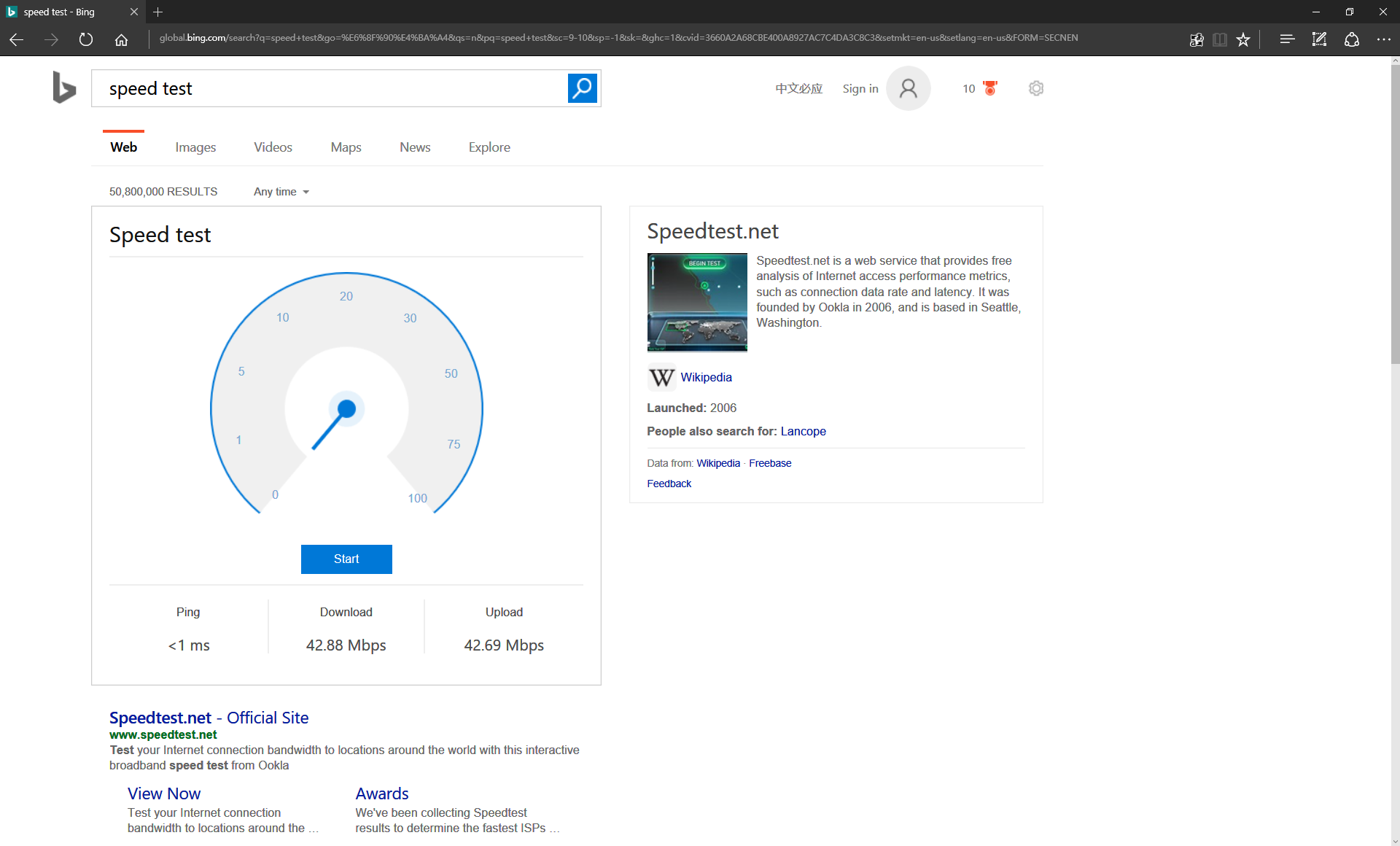This screenshot has height=846, width=1400.
Task: Open Speedtest.net - Official Site result
Action: 209,718
